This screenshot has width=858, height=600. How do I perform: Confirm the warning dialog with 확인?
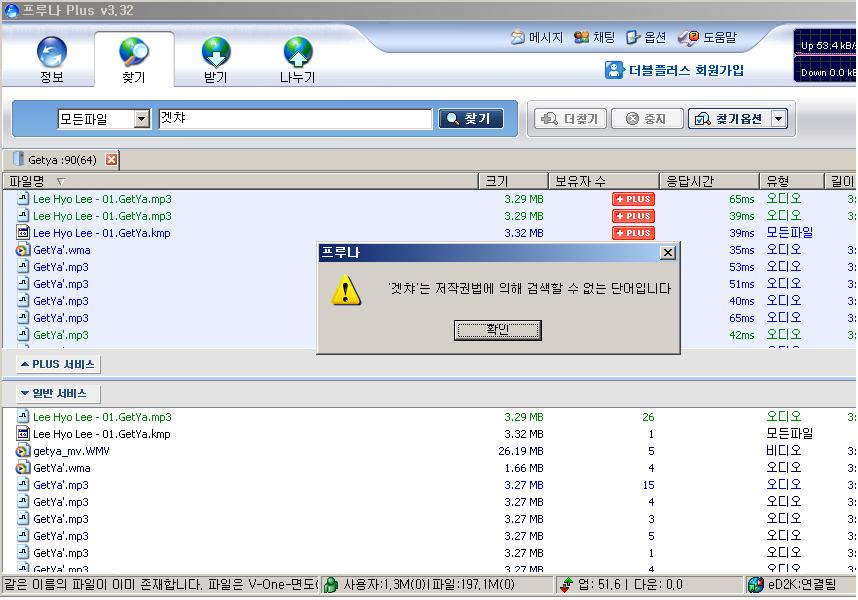click(x=497, y=330)
